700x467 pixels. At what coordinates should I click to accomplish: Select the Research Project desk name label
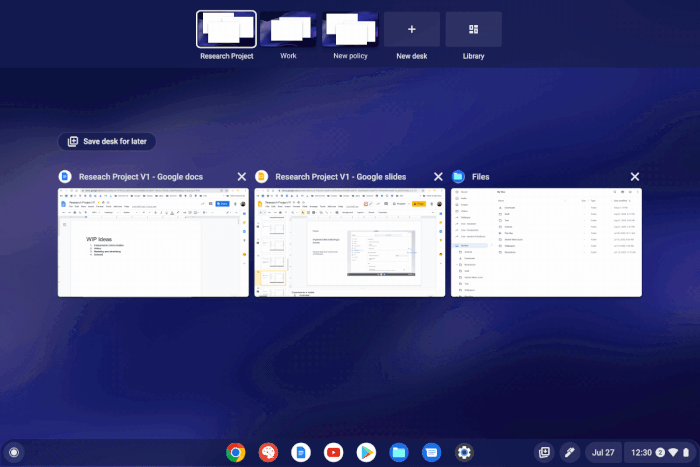[226, 56]
